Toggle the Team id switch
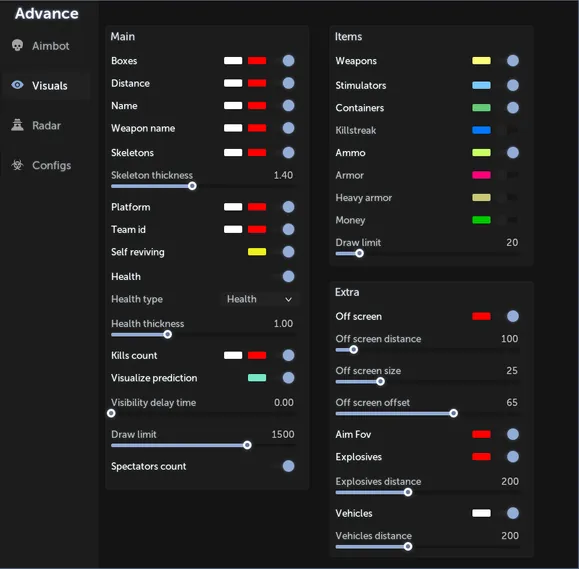This screenshot has width=579, height=569. click(285, 229)
